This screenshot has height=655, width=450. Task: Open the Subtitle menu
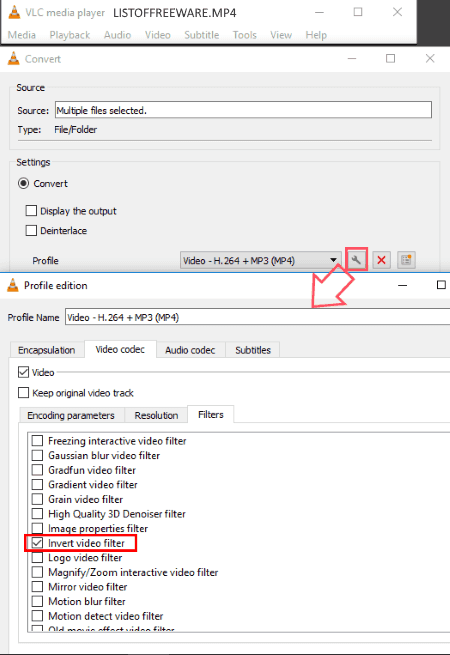pyautogui.click(x=202, y=35)
